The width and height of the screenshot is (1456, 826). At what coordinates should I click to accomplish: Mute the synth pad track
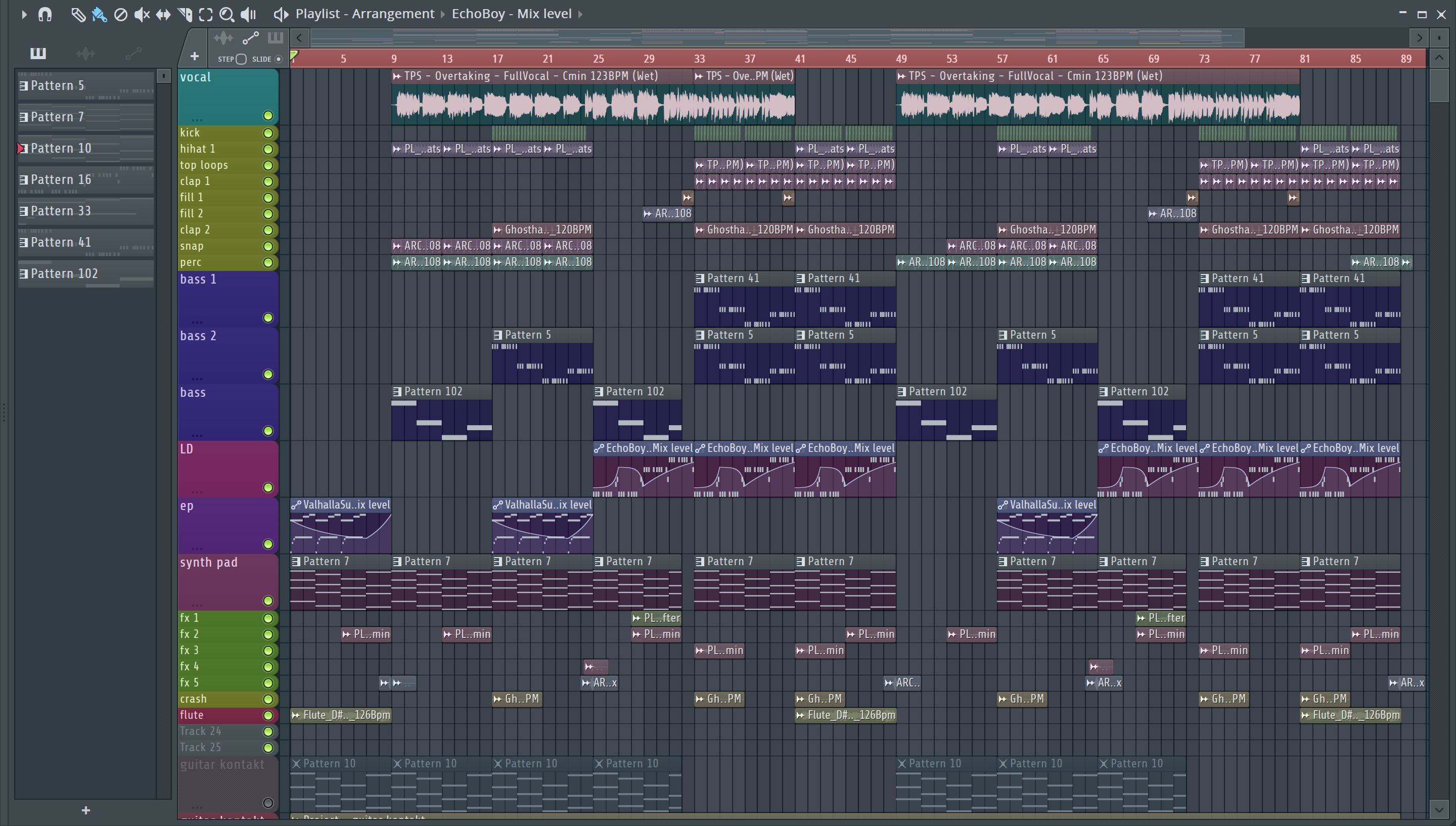[x=268, y=601]
